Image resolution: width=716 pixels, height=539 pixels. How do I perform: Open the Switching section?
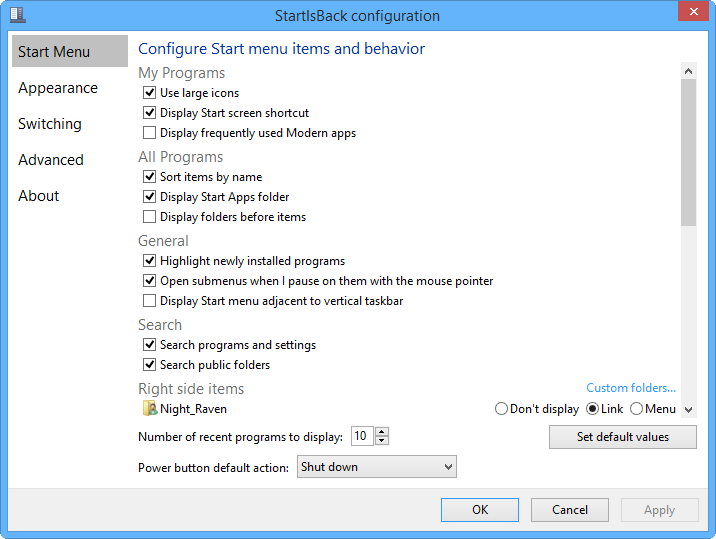pos(50,124)
